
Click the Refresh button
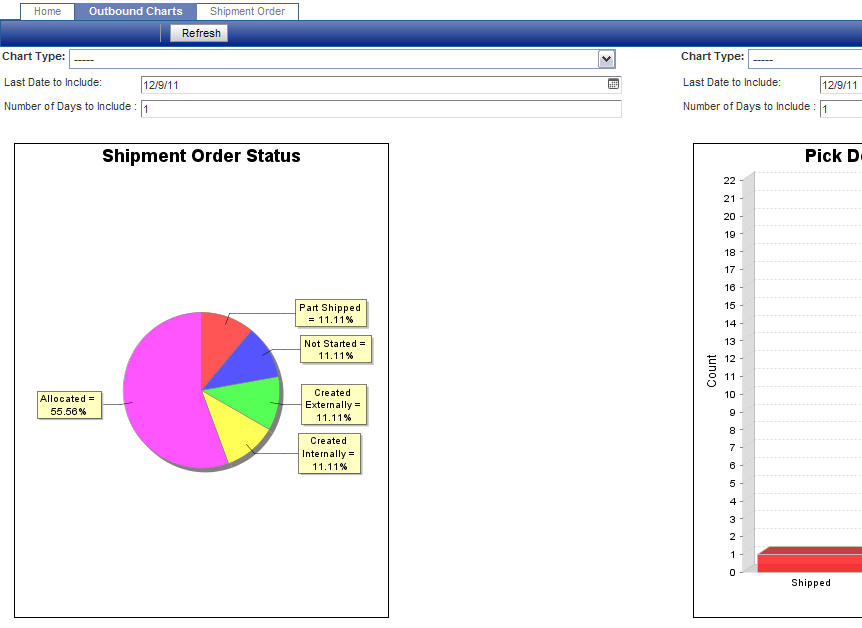click(x=201, y=33)
